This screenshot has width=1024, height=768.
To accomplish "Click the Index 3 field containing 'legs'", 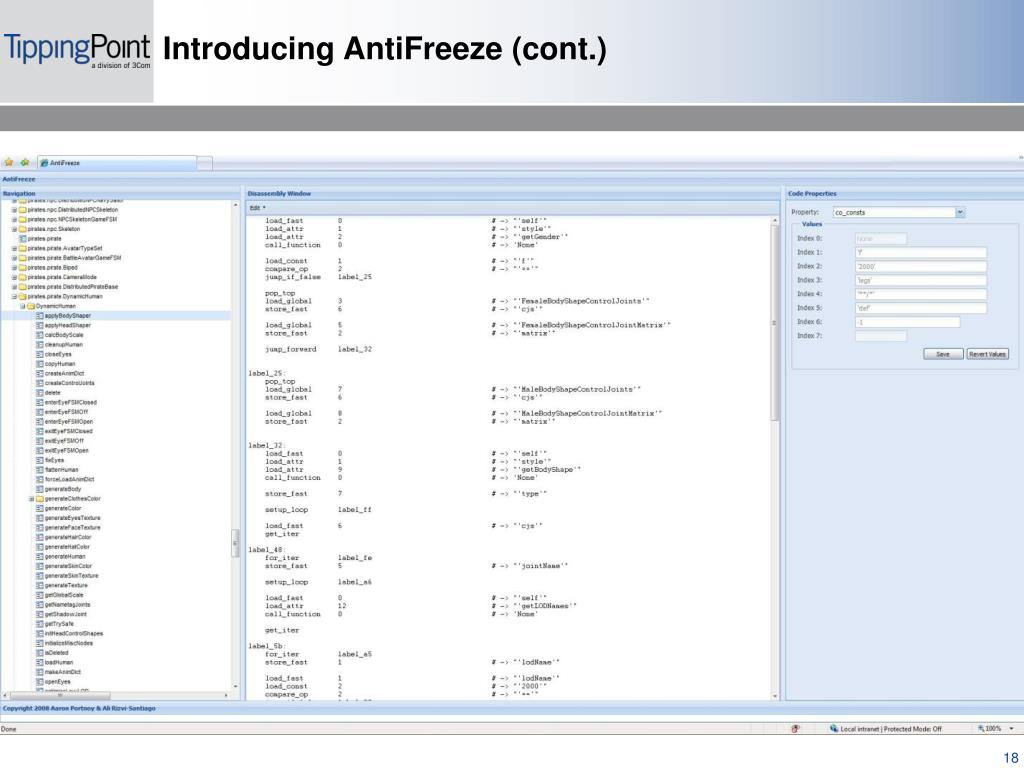I will coord(921,280).
